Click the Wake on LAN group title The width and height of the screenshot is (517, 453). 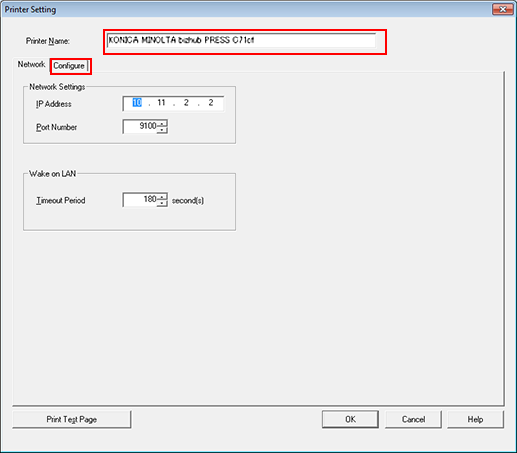click(52, 174)
